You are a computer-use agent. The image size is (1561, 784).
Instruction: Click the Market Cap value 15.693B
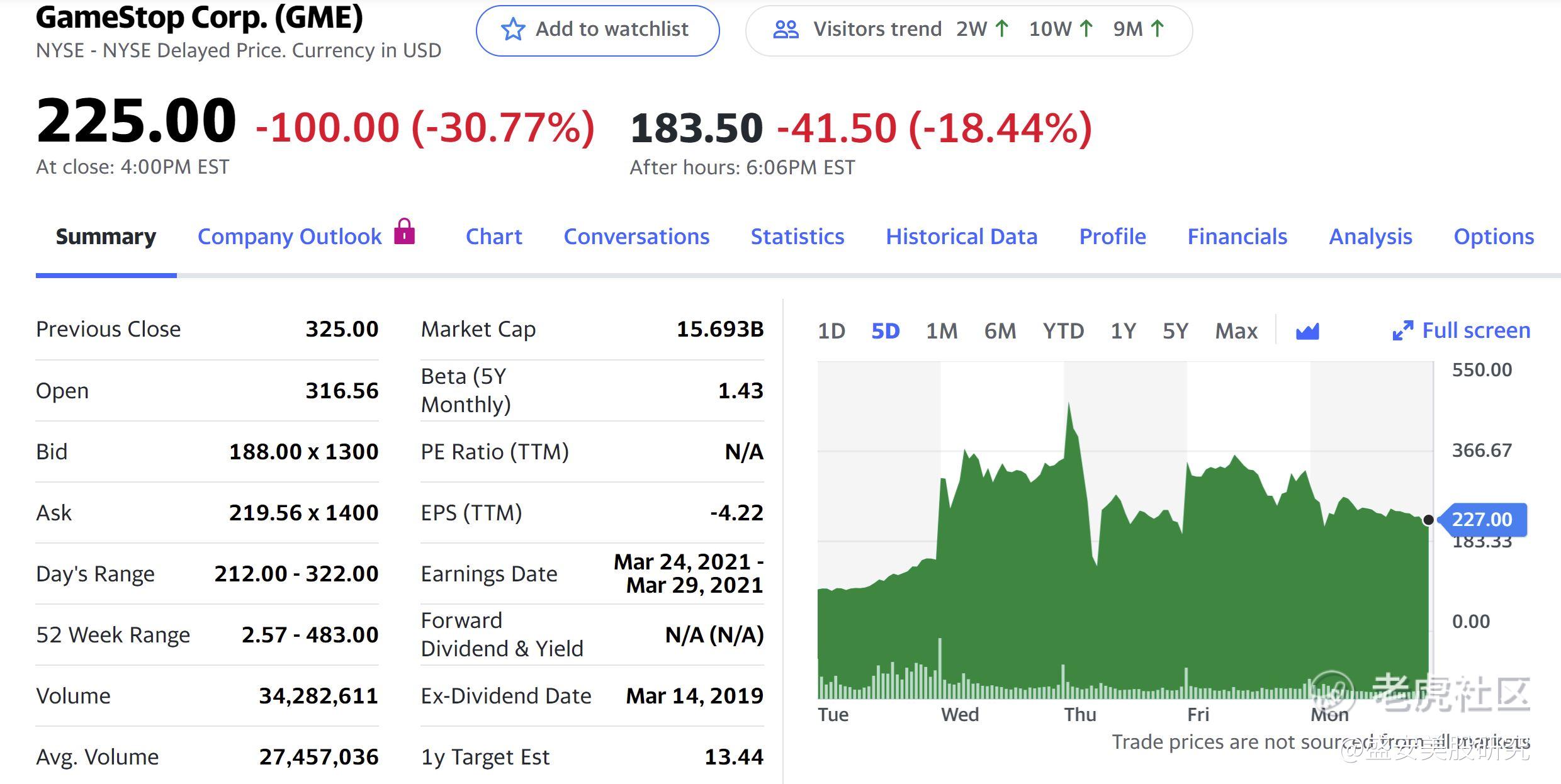tap(720, 329)
